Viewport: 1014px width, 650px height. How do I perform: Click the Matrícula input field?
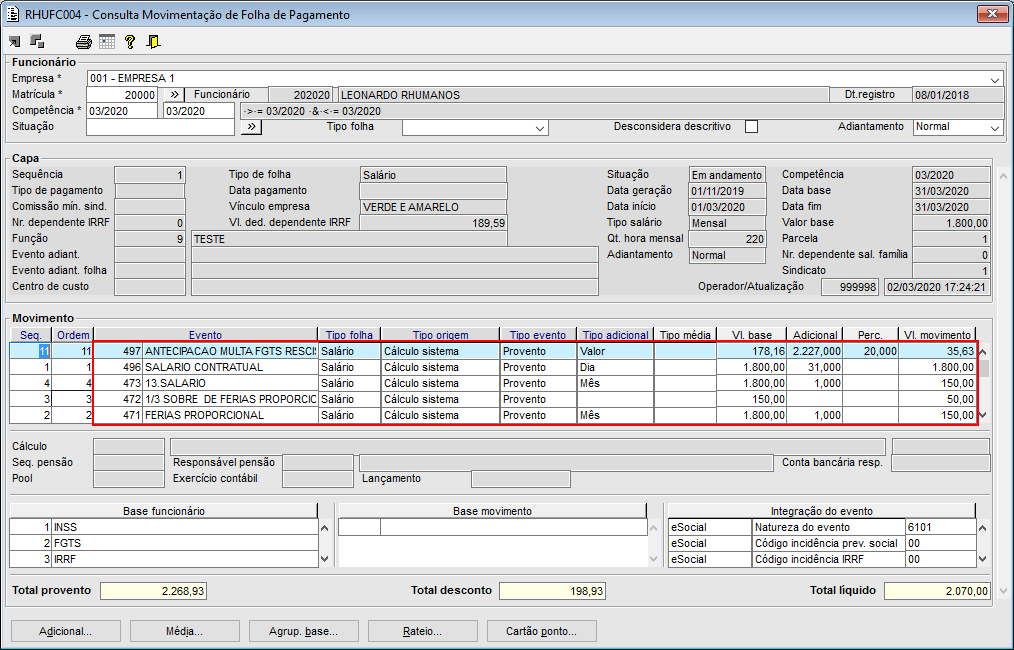pos(122,95)
